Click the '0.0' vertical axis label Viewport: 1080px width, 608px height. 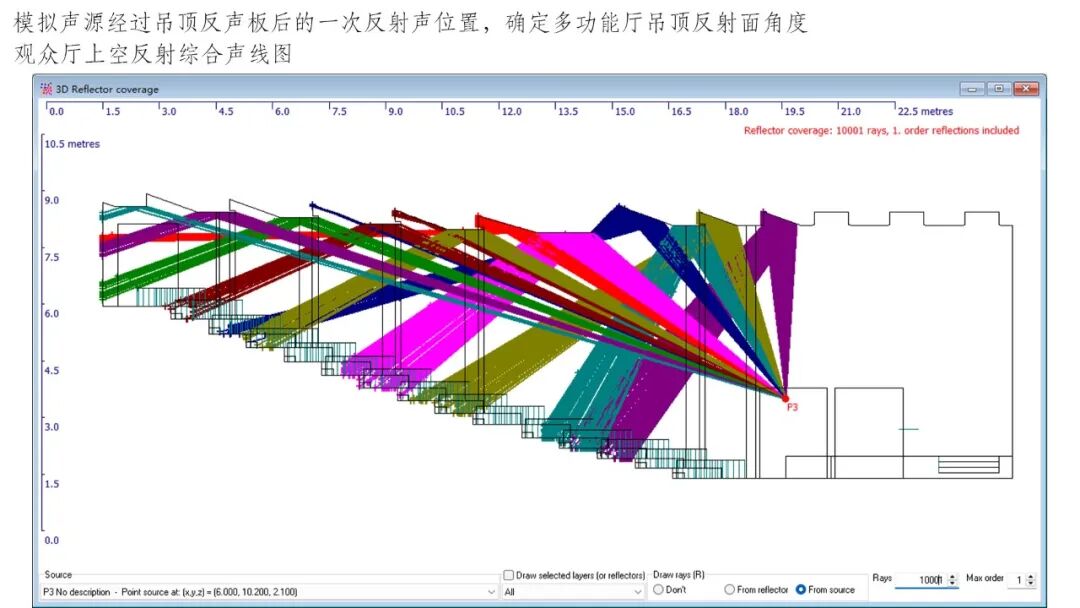[52, 540]
